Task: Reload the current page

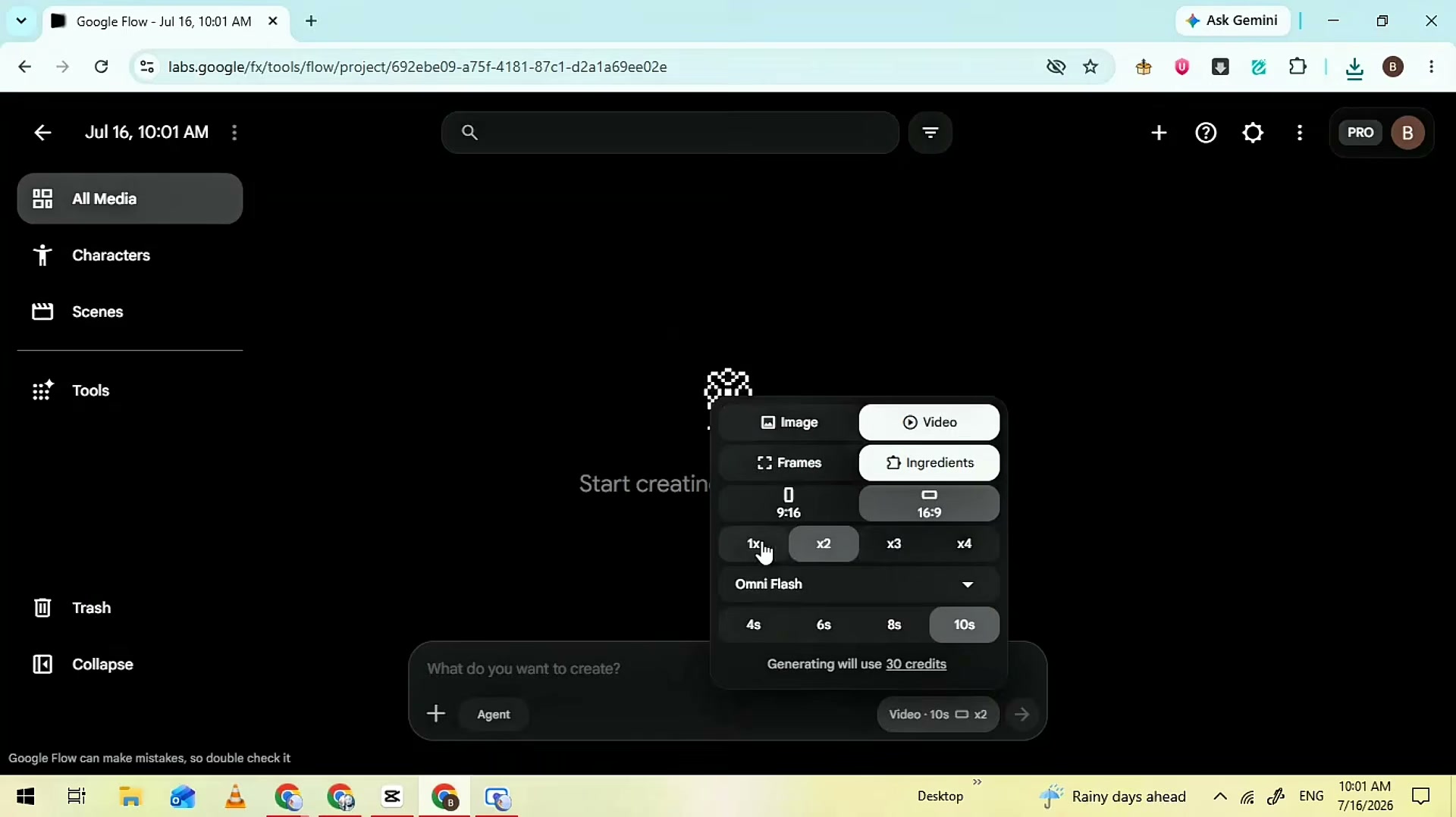Action: point(101,67)
